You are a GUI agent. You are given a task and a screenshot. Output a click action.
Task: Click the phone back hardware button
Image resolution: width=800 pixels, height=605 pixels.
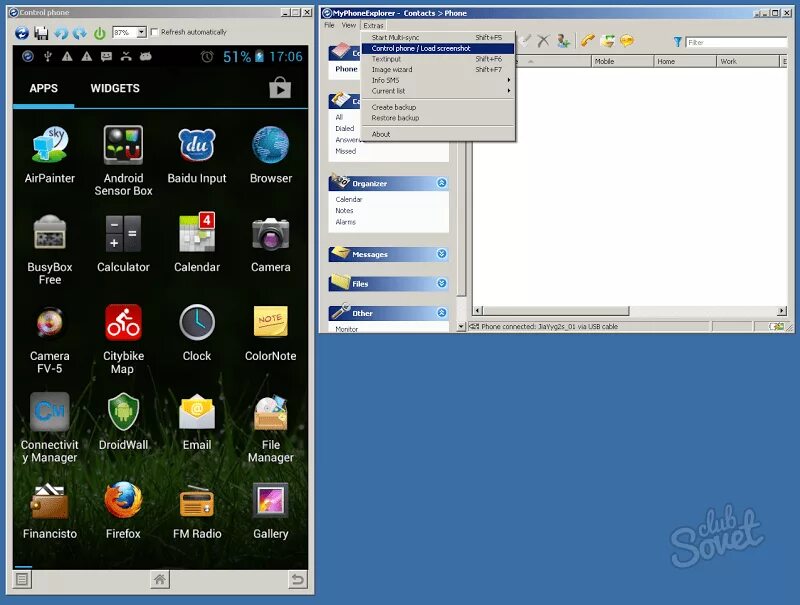click(x=297, y=579)
